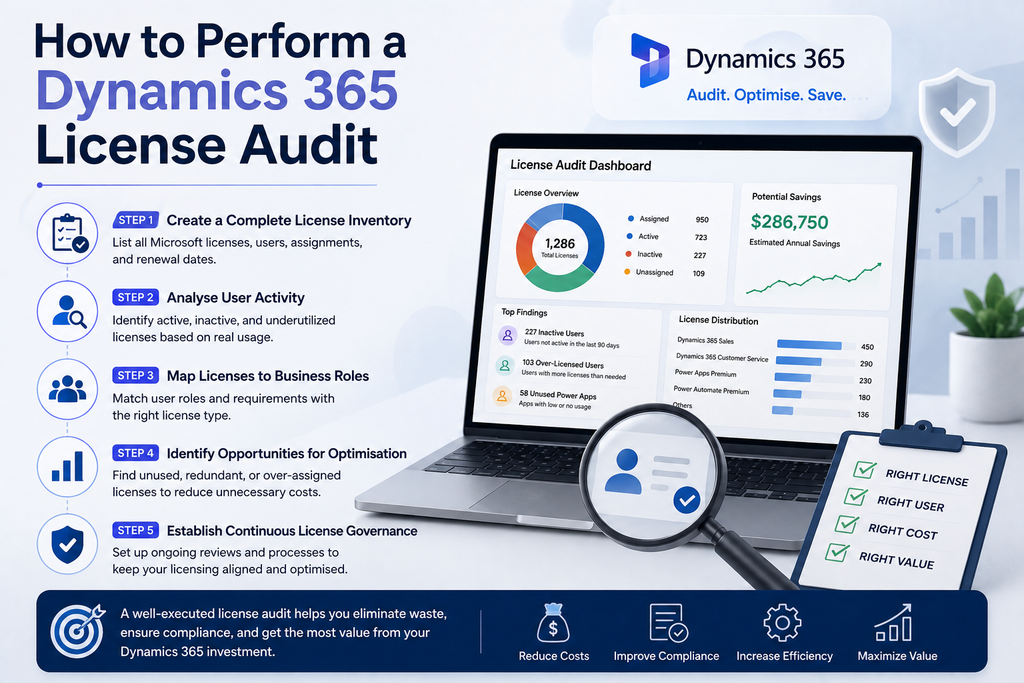
Task: Click the $286,750 savings value
Action: [789, 222]
